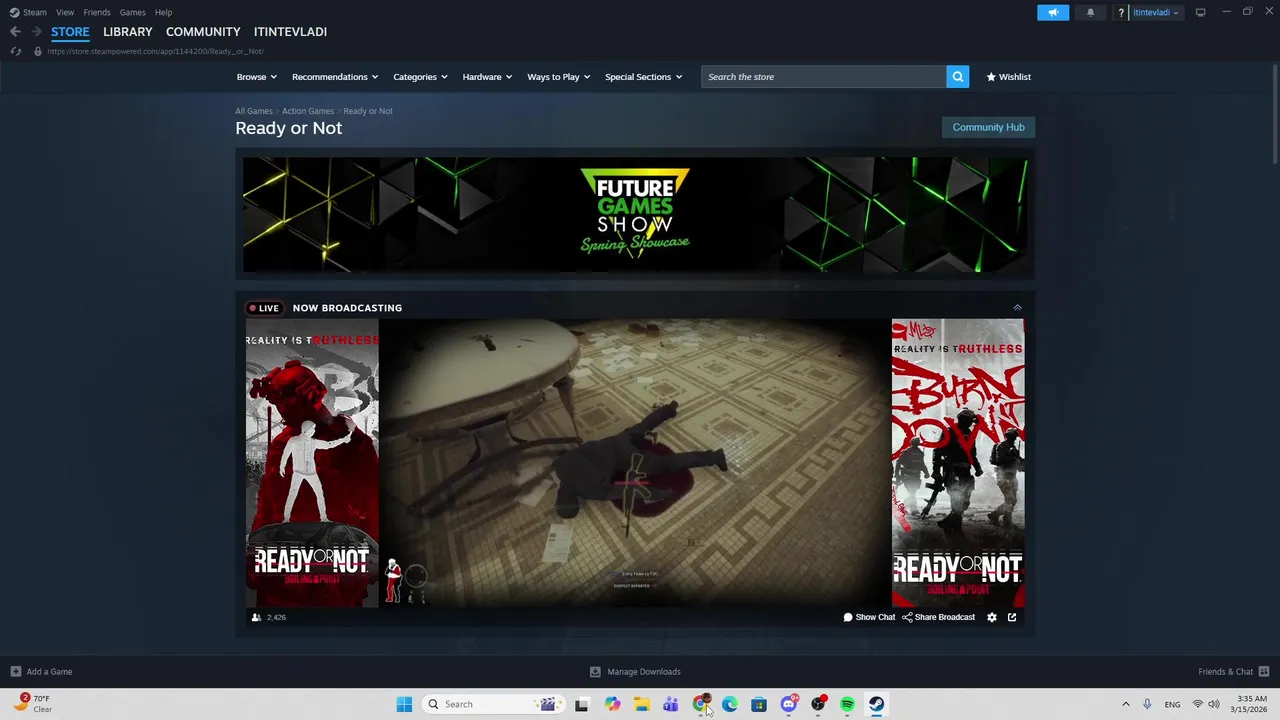Expand the Browse dropdown
The height and width of the screenshot is (720, 1280).
tap(257, 77)
